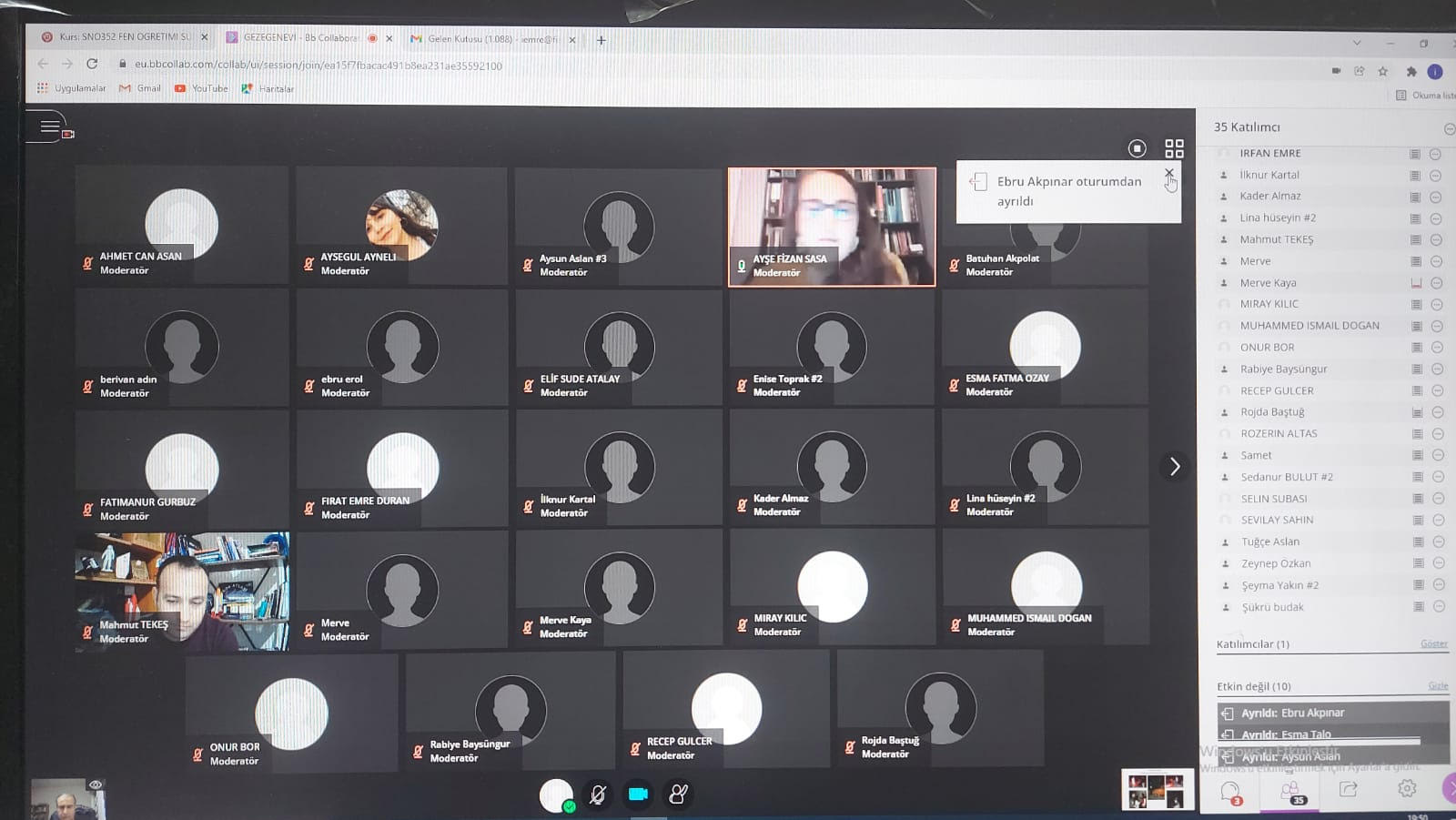
Task: Click the Gizle link beside Etkin değil
Action: [x=1438, y=685]
